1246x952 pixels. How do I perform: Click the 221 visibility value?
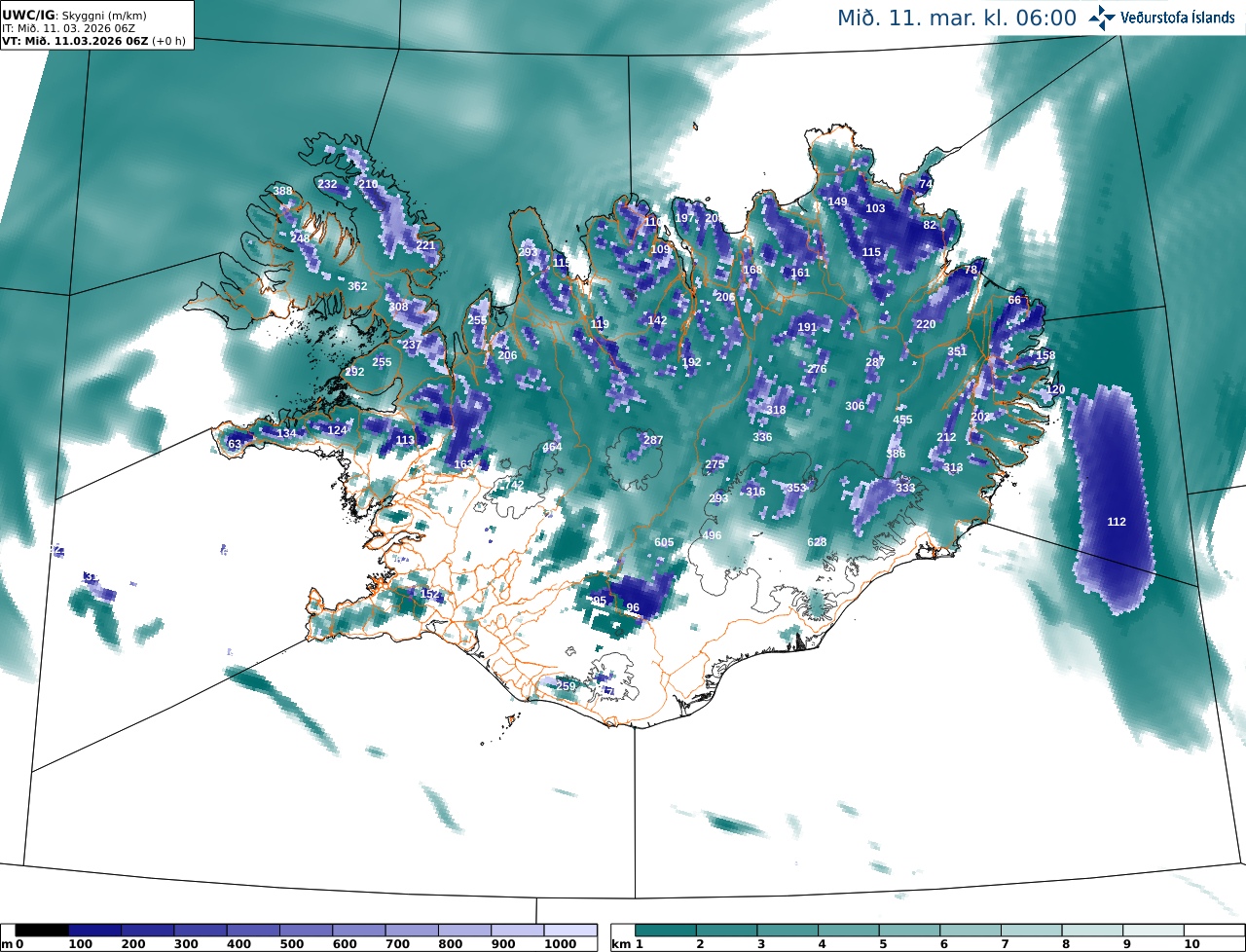pyautogui.click(x=425, y=245)
